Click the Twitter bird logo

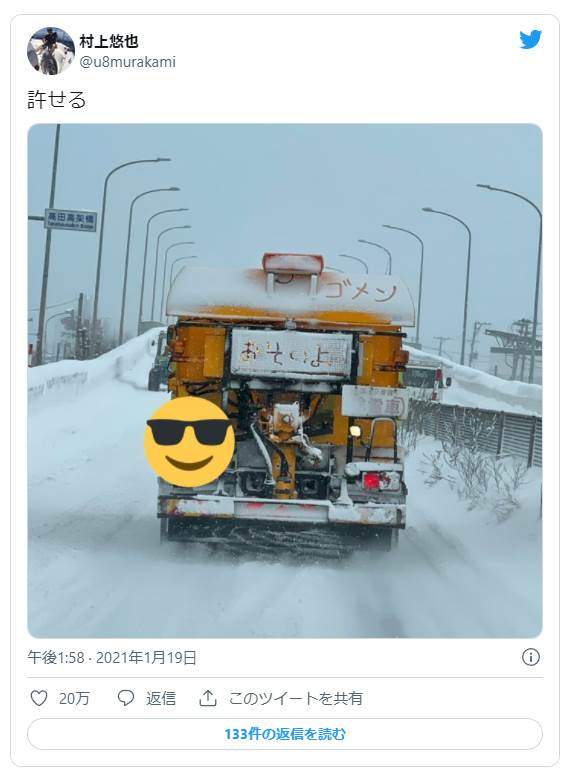pyautogui.click(x=530, y=40)
